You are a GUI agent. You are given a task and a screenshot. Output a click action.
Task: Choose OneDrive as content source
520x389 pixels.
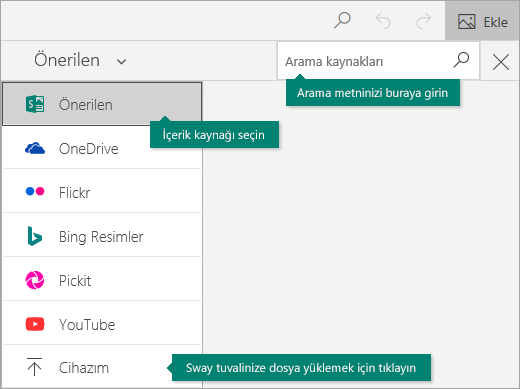[102, 148]
